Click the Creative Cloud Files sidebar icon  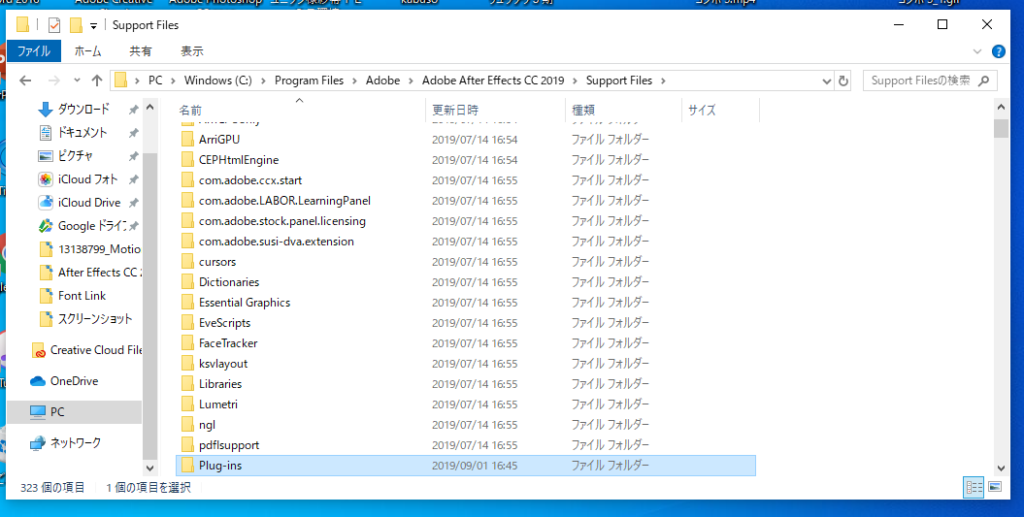coord(38,350)
